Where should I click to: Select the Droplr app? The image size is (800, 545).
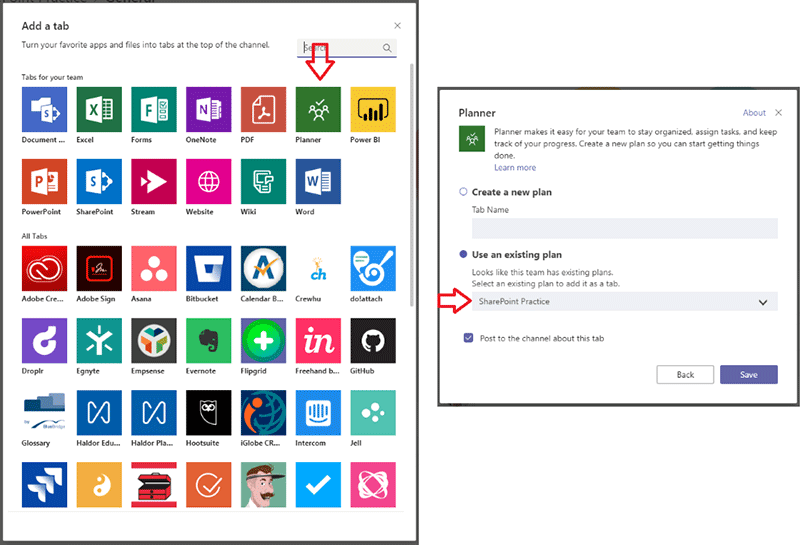[44, 340]
